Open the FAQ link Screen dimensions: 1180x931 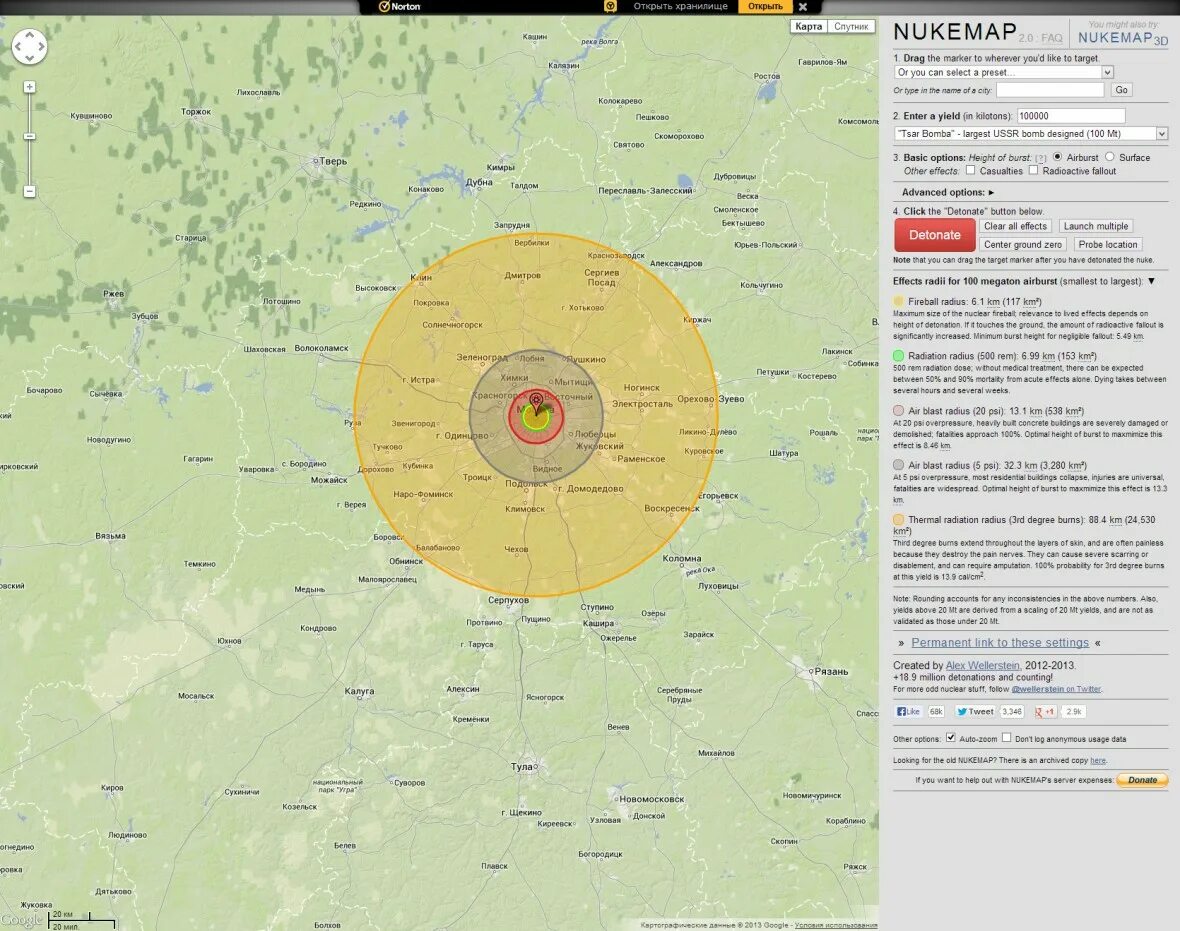1051,38
